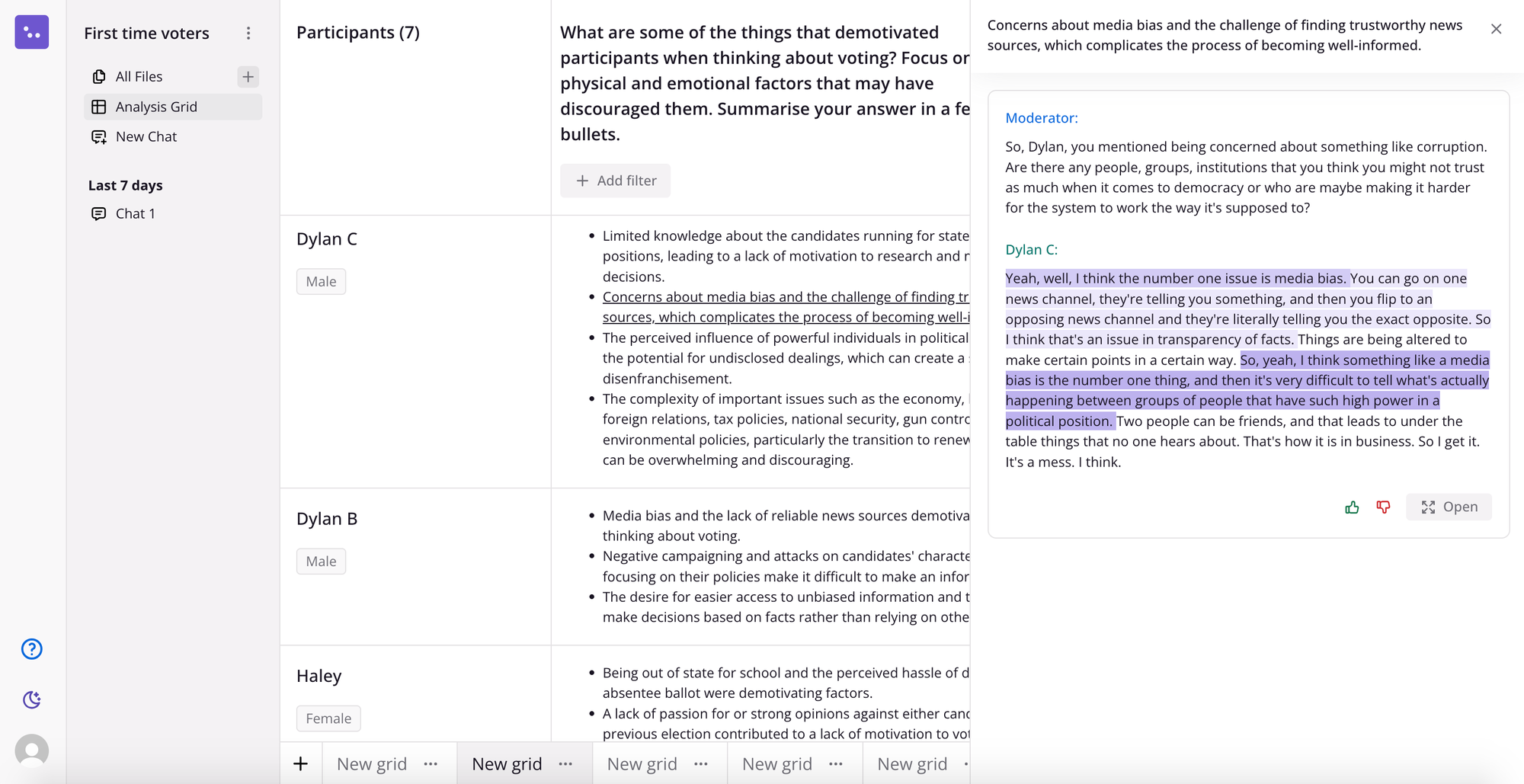Switch to the first New grid tab

pyautogui.click(x=372, y=763)
